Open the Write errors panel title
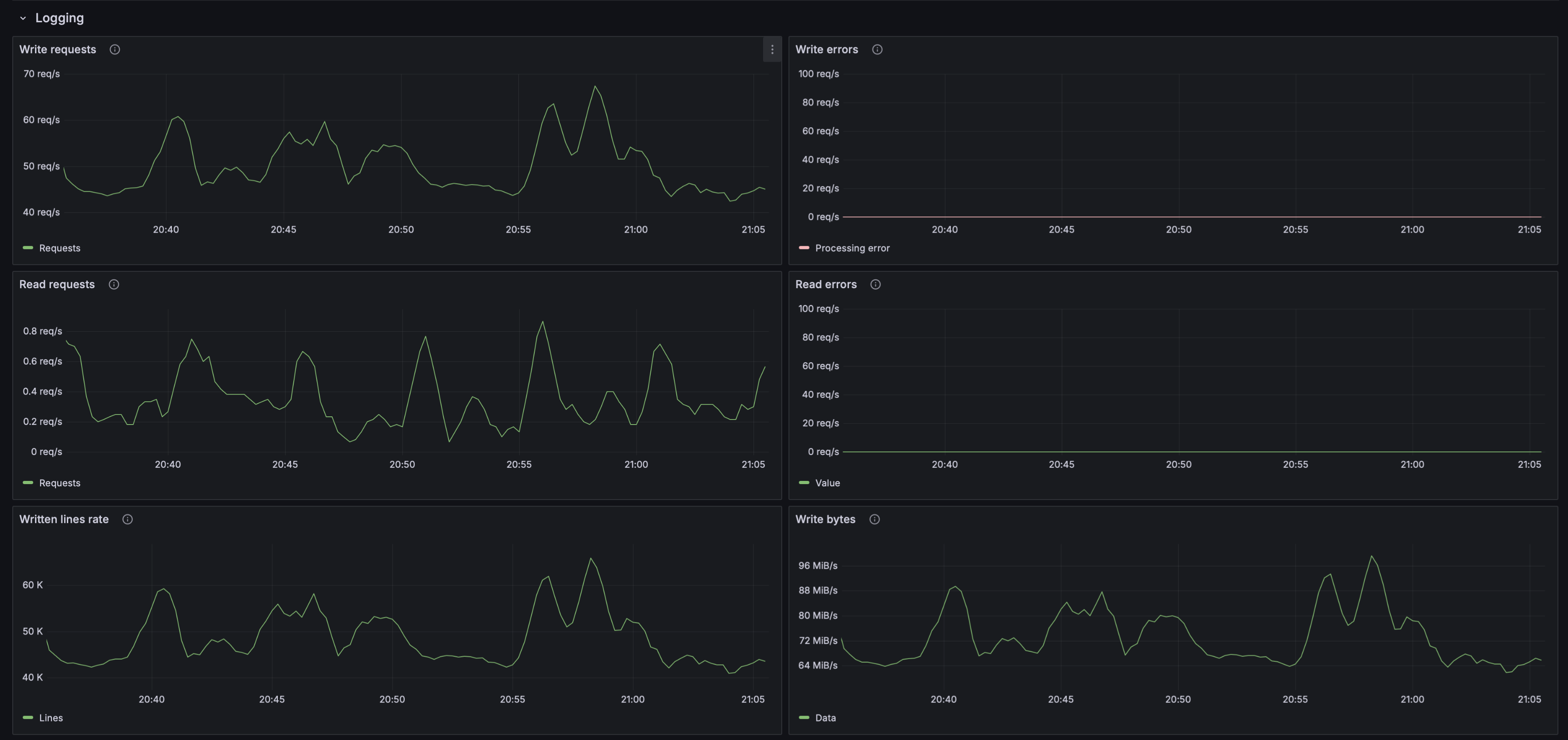The width and height of the screenshot is (1568, 740). 827,49
